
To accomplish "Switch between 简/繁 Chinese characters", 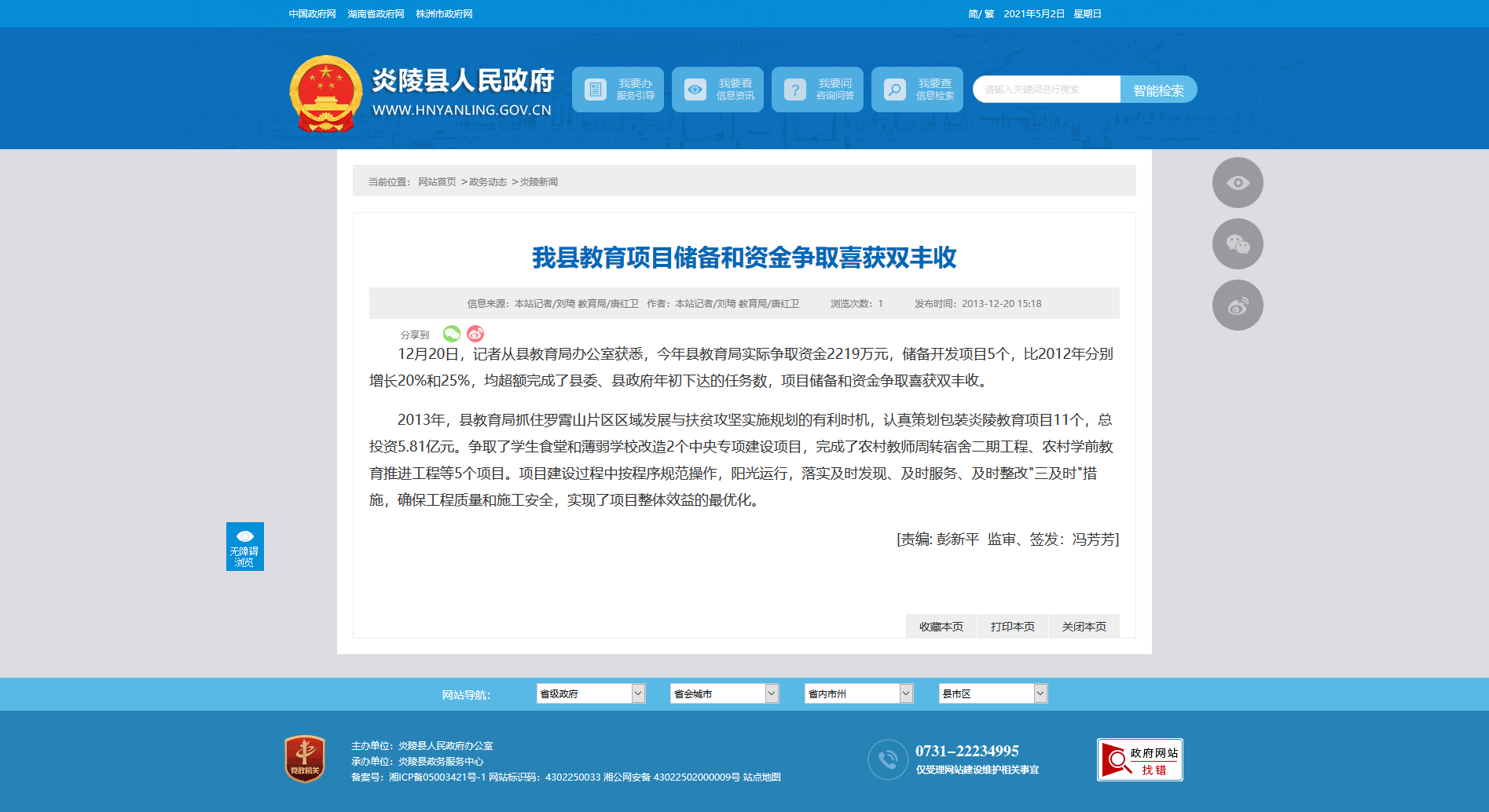I will tap(981, 14).
